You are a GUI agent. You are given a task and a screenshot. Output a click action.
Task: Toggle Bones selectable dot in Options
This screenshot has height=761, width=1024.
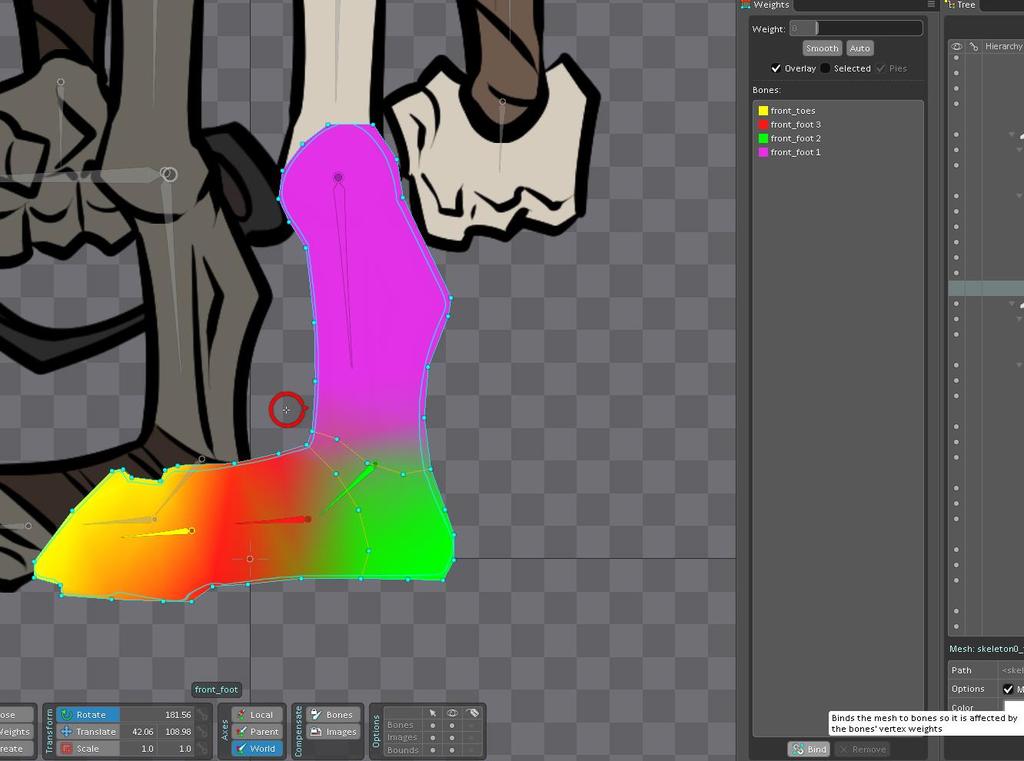coord(432,725)
